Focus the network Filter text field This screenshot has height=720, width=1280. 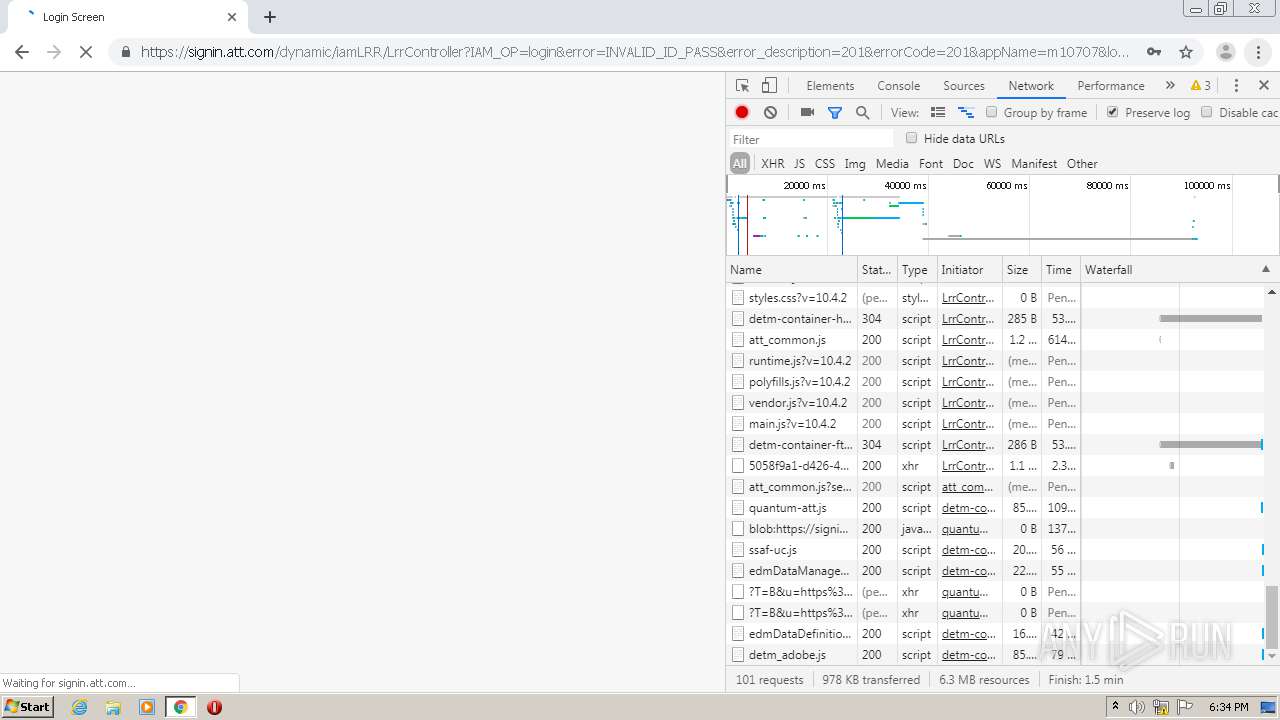coord(811,139)
